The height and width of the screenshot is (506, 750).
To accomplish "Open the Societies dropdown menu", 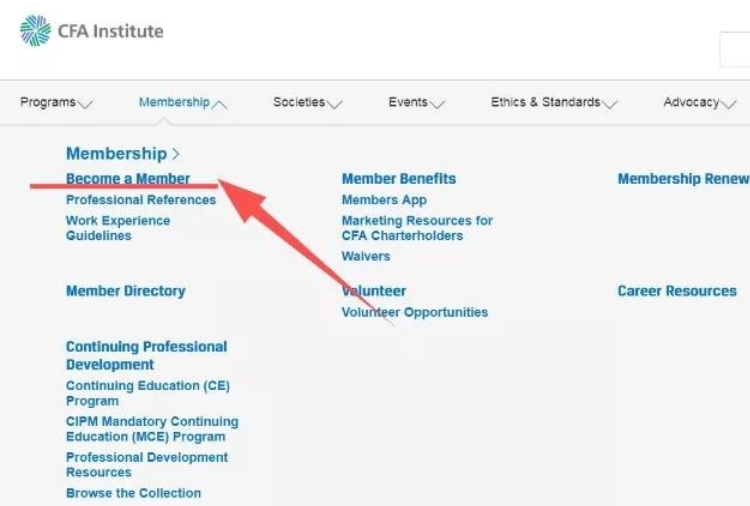I will [307, 102].
